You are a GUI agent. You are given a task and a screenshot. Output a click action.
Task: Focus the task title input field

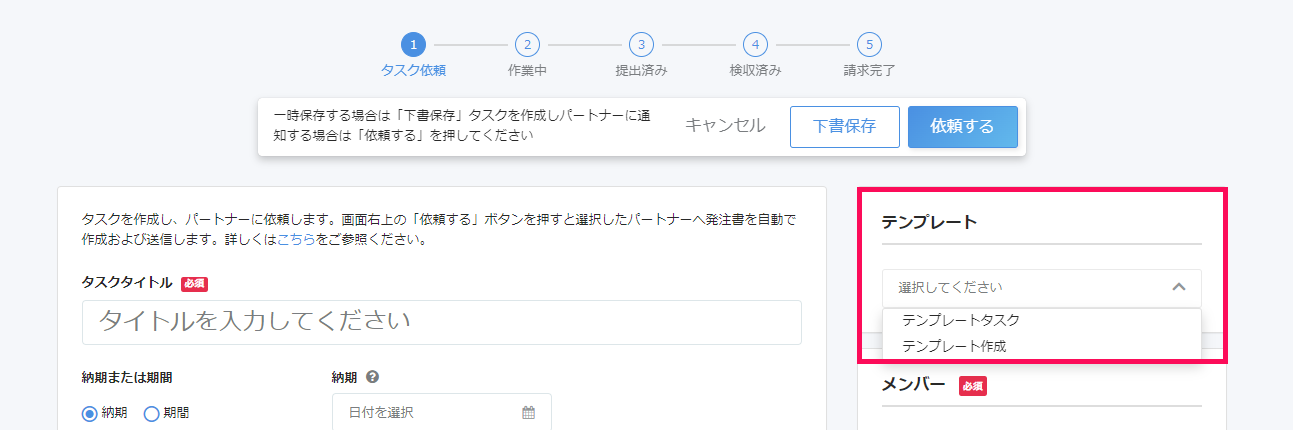[x=441, y=322]
